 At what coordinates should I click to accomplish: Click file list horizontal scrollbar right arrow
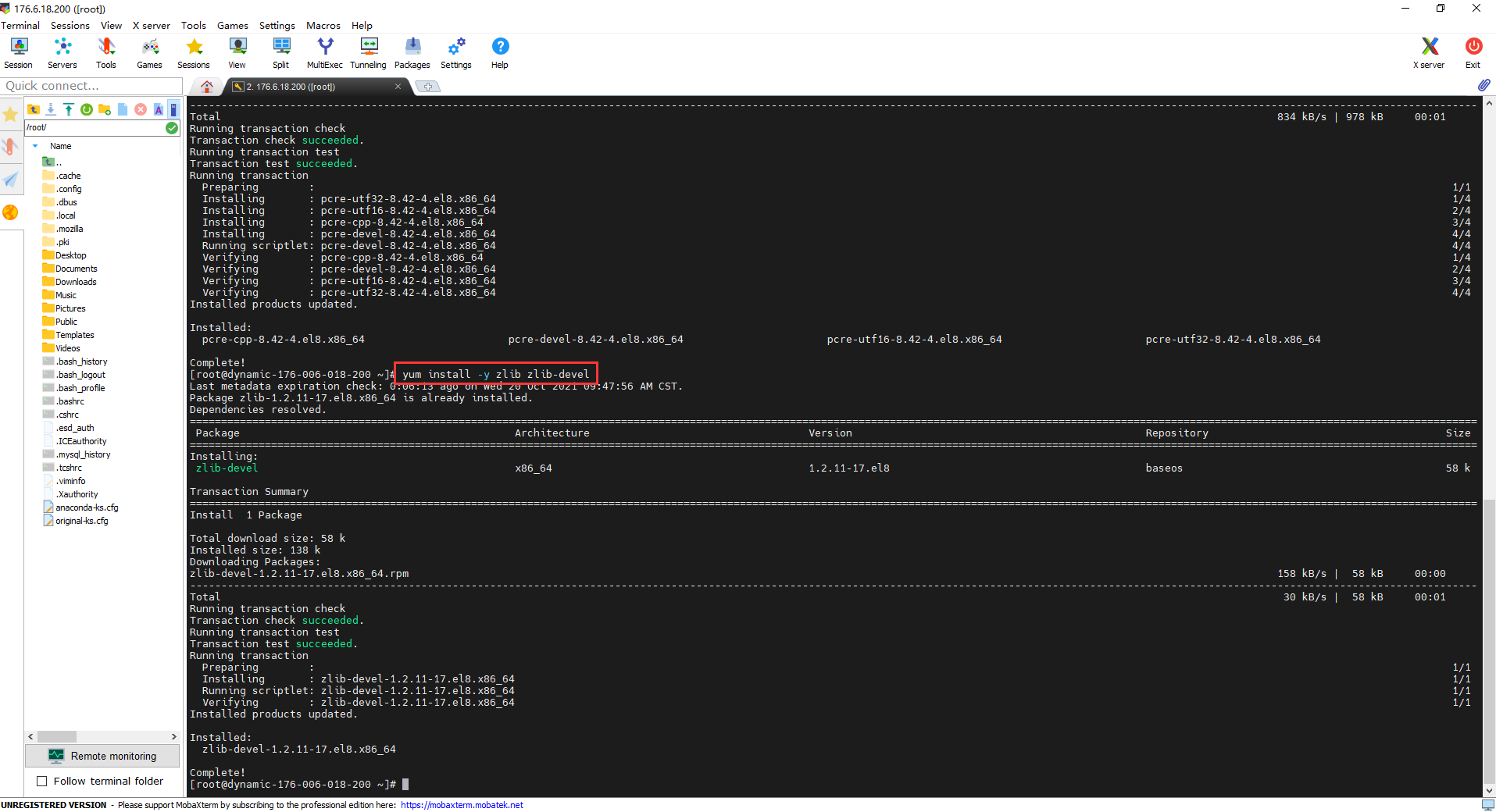174,736
